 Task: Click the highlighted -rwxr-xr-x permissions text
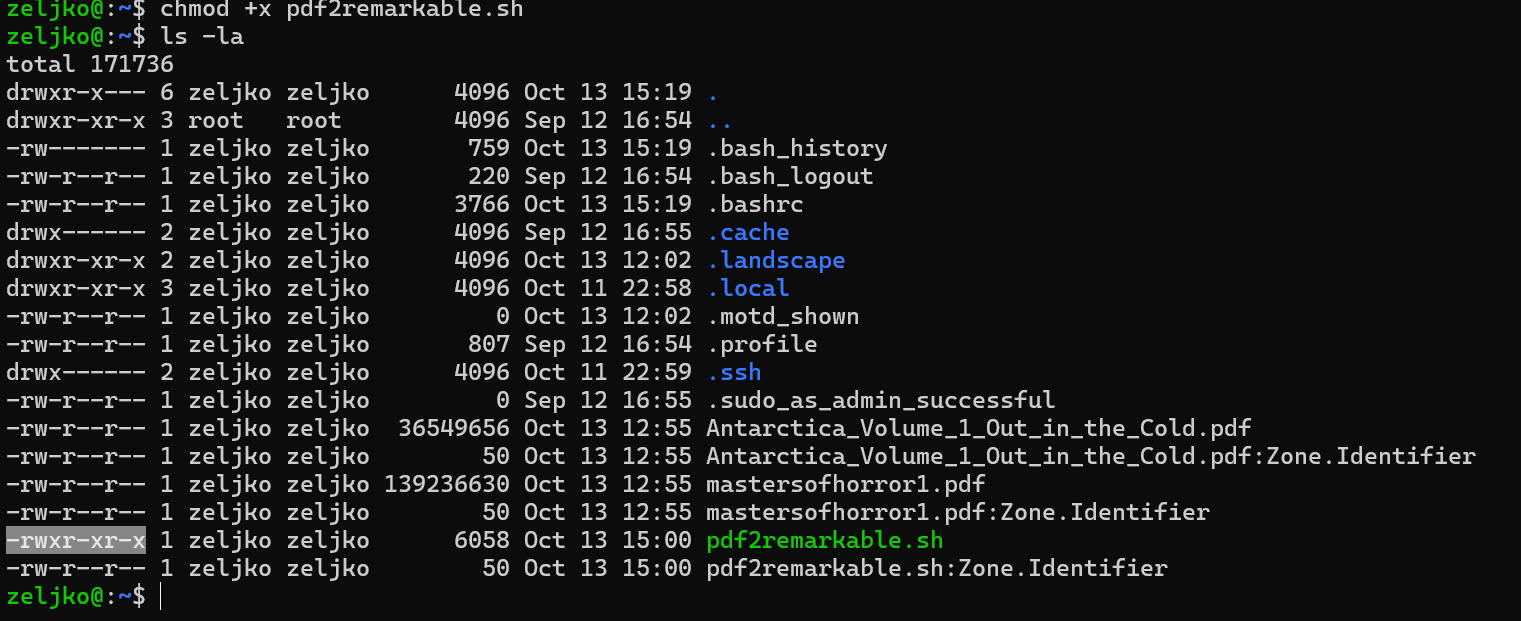click(x=76, y=541)
